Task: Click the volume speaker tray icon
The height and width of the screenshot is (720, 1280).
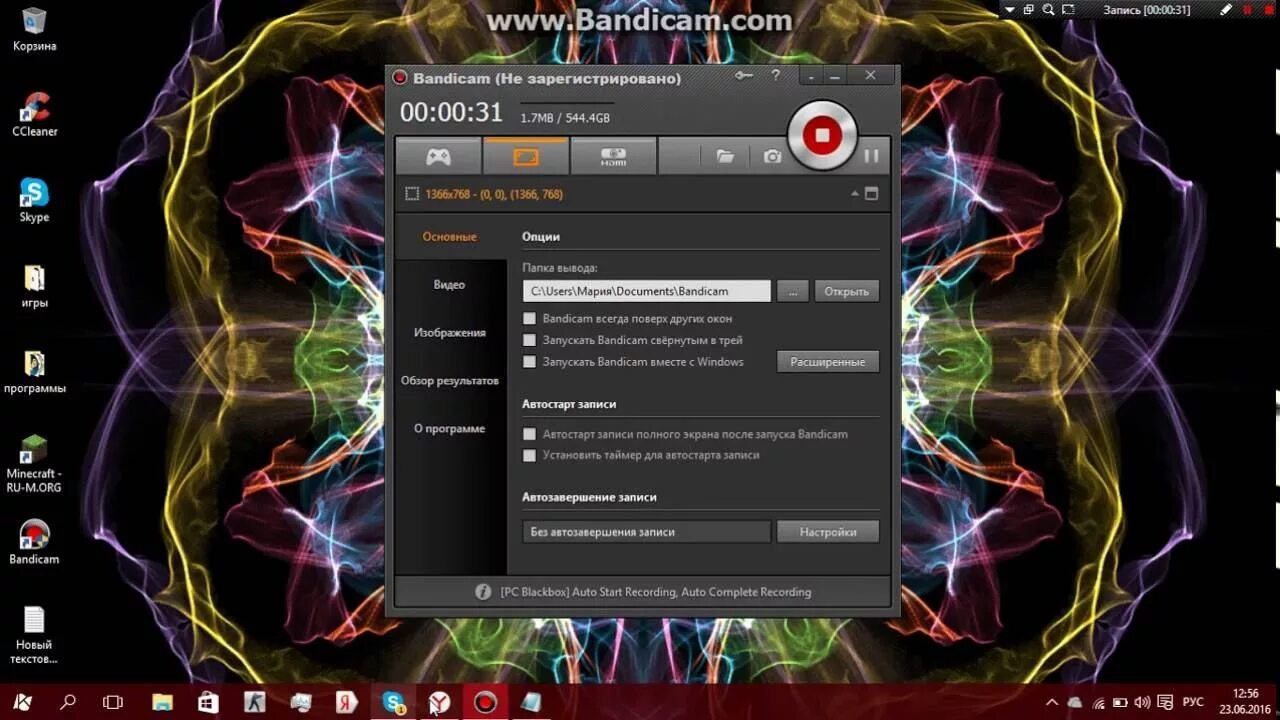Action: point(1144,702)
